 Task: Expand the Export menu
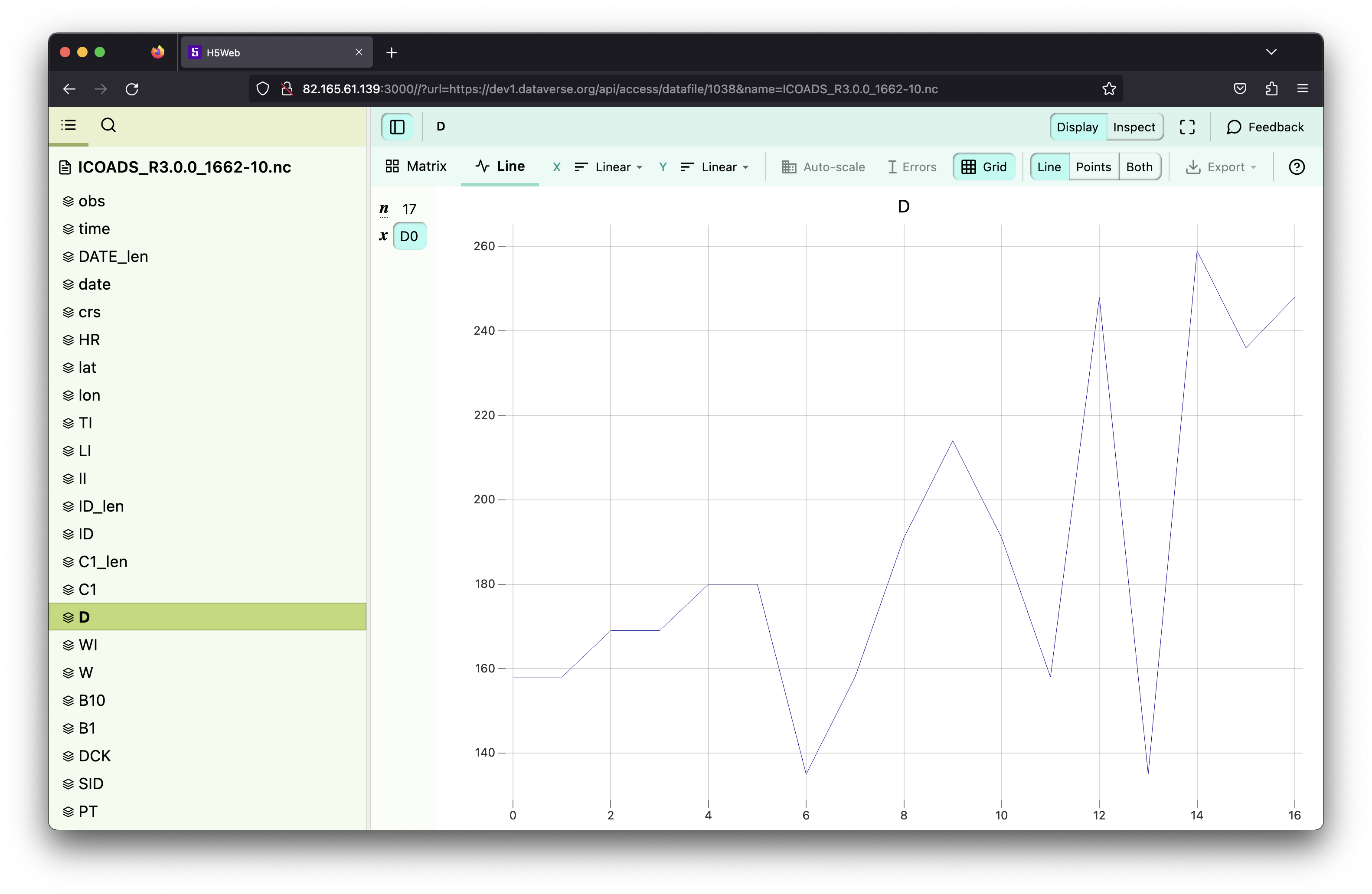pos(1220,167)
